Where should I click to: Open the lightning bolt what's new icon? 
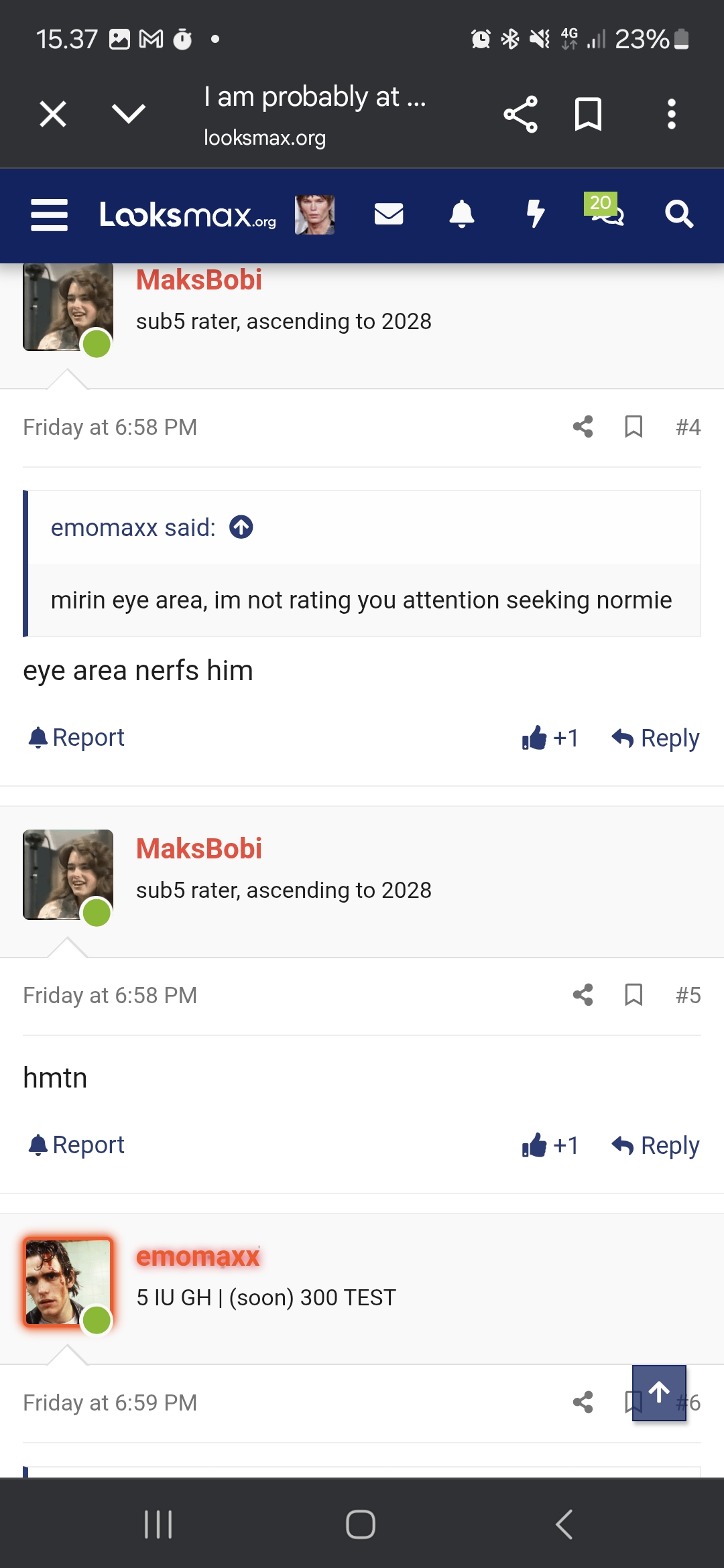[535, 214]
